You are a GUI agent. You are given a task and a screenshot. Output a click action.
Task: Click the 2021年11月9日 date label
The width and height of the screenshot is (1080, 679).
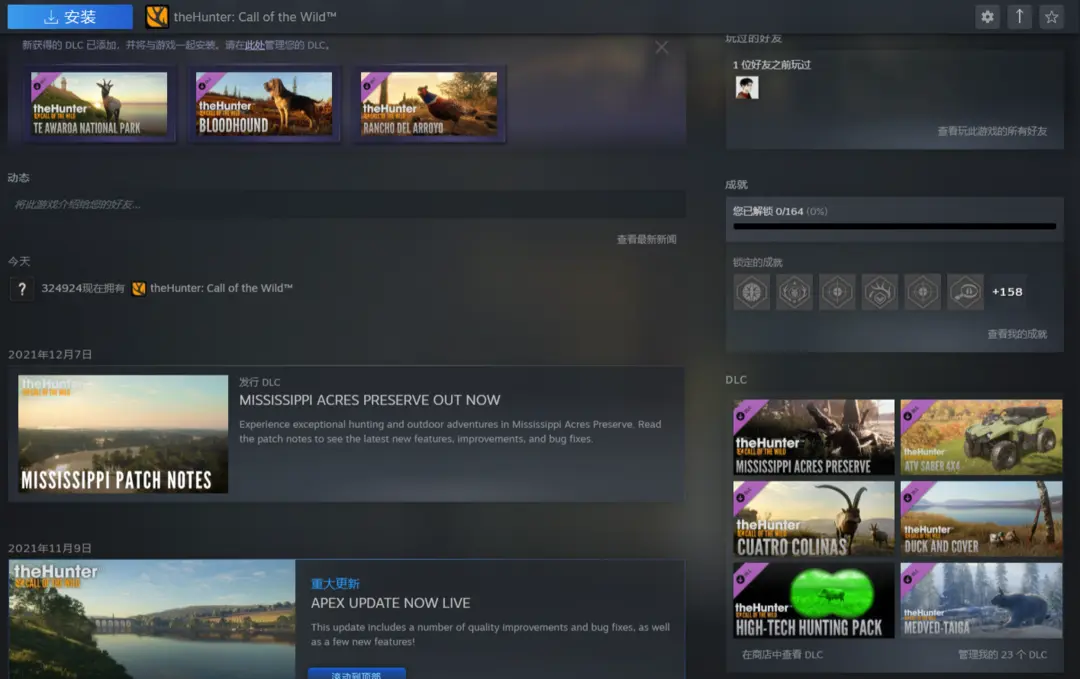point(50,549)
